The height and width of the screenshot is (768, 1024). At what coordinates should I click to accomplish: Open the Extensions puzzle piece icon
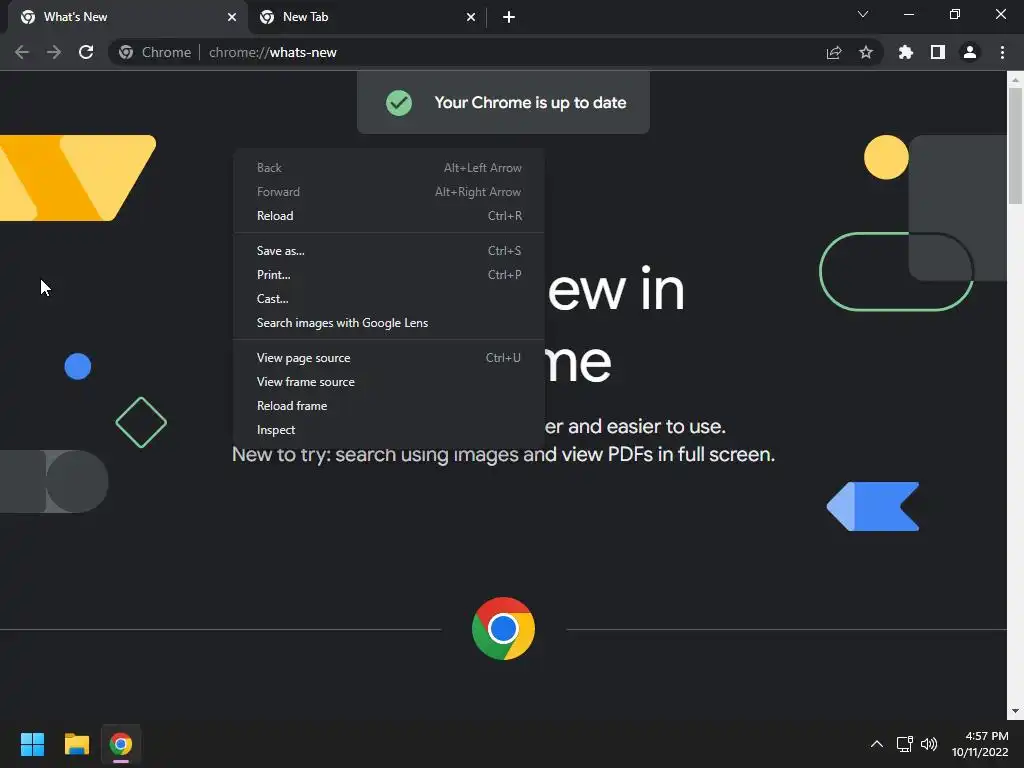906,52
